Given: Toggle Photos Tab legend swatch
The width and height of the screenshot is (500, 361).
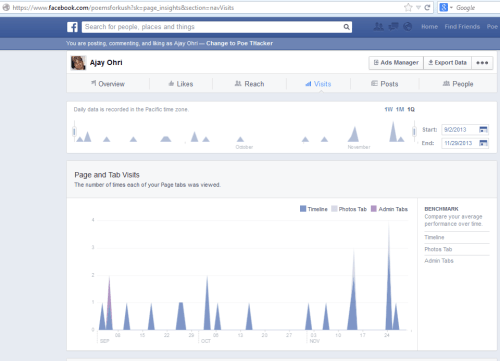Looking at the screenshot, I should point(334,209).
